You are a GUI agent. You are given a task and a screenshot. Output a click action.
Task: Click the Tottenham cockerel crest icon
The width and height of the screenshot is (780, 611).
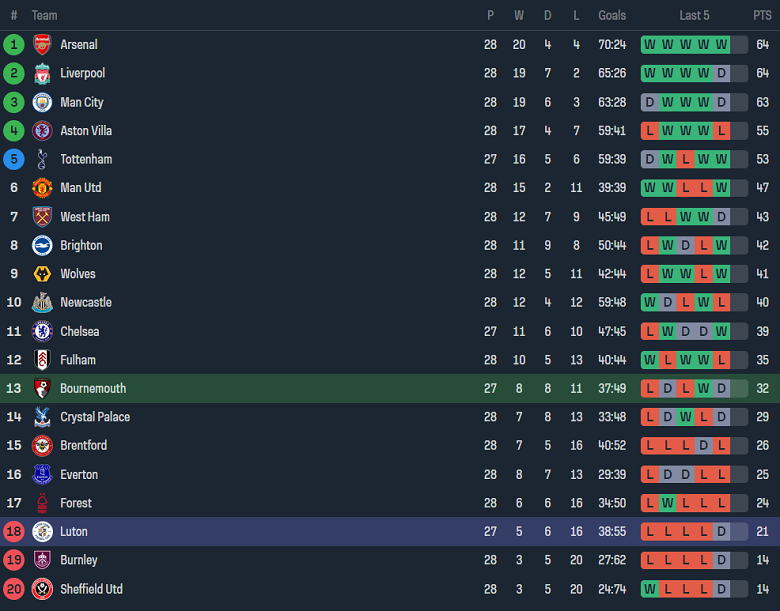[x=42, y=159]
